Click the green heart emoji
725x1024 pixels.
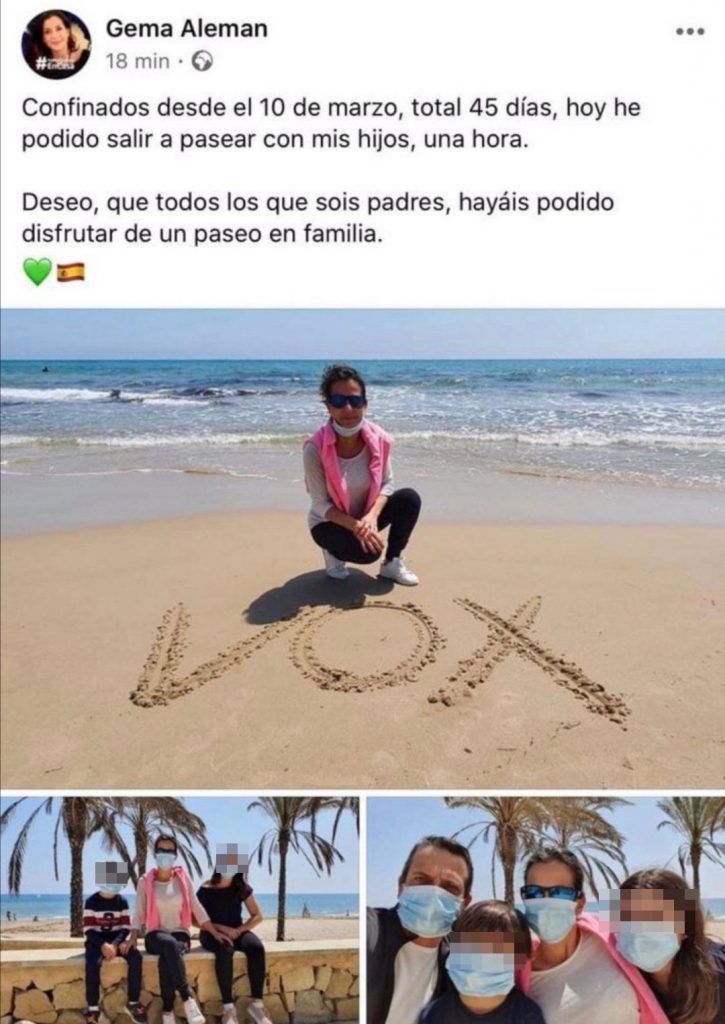pos(37,271)
